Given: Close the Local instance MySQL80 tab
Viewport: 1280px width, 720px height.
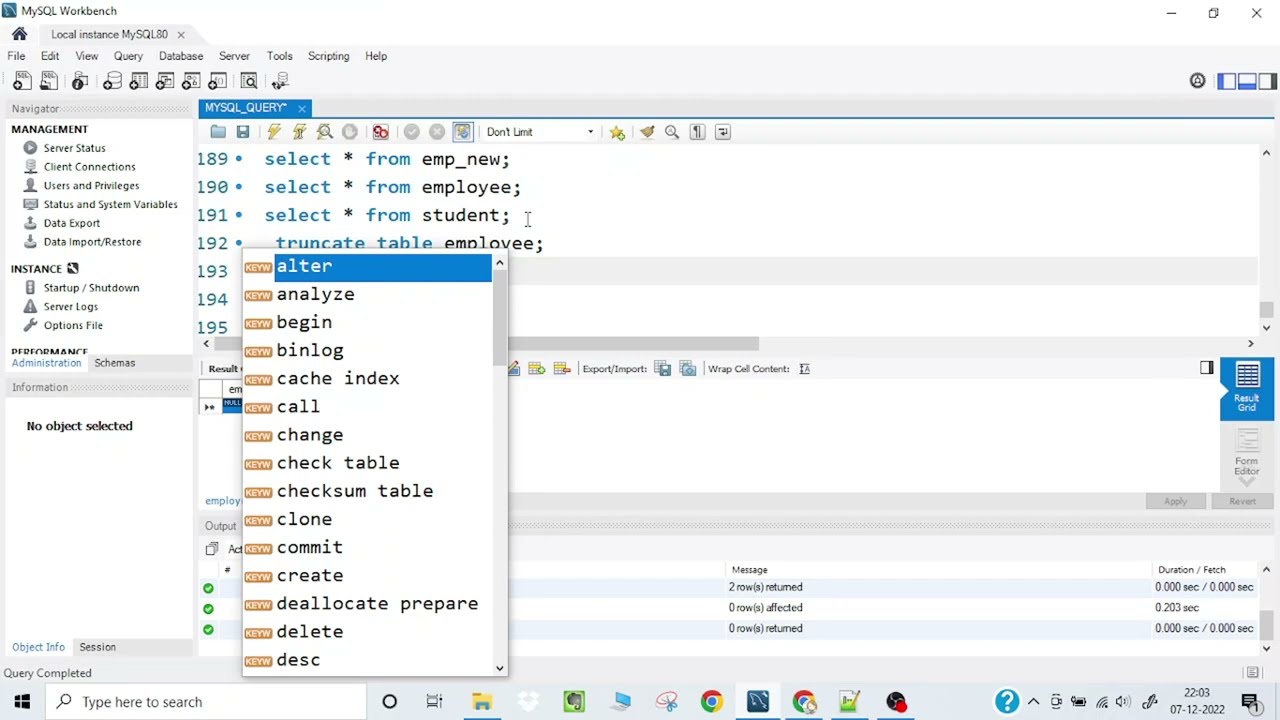Looking at the screenshot, I should pos(180,34).
